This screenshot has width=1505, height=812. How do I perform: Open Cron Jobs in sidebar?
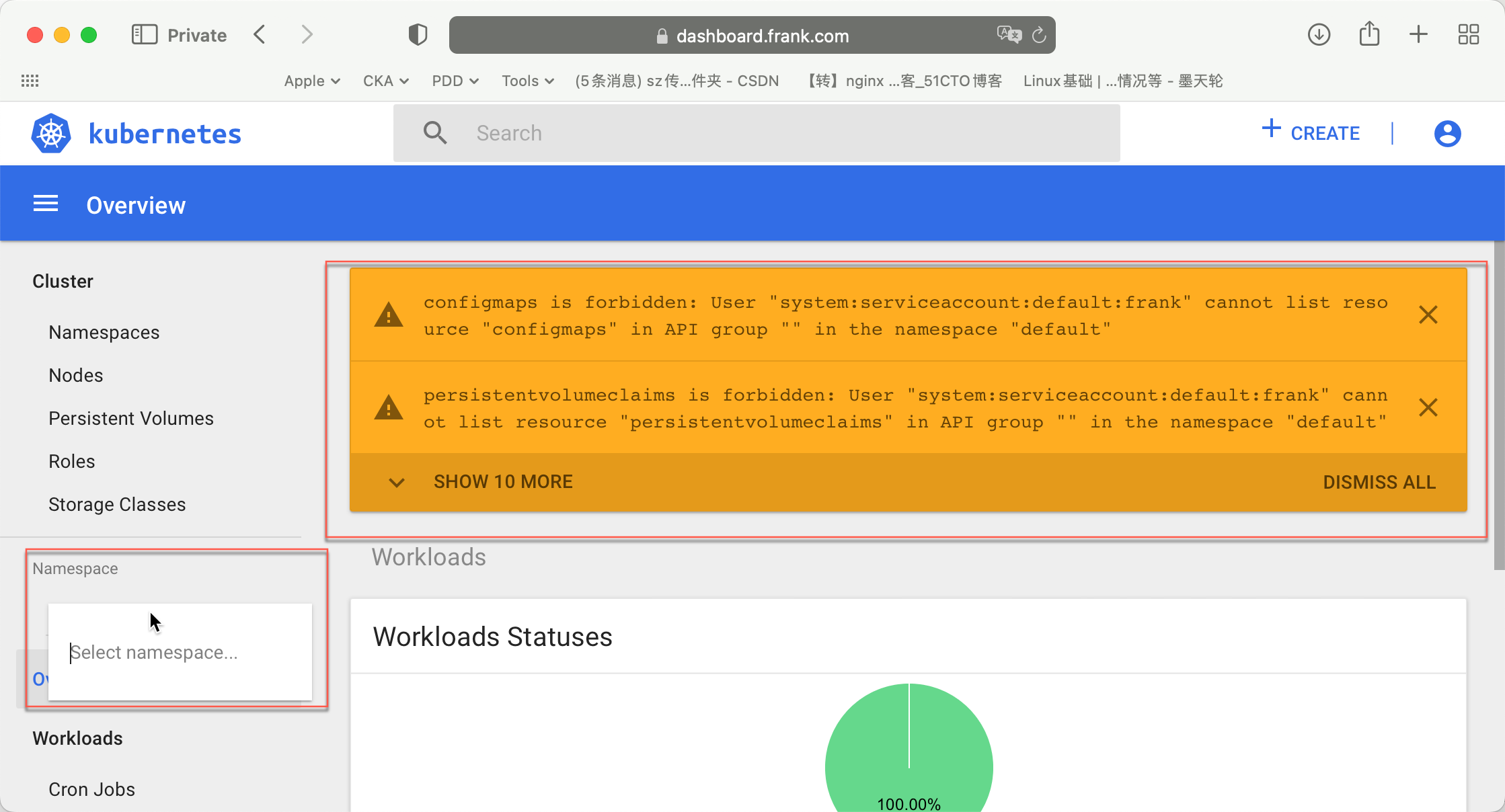(91, 790)
